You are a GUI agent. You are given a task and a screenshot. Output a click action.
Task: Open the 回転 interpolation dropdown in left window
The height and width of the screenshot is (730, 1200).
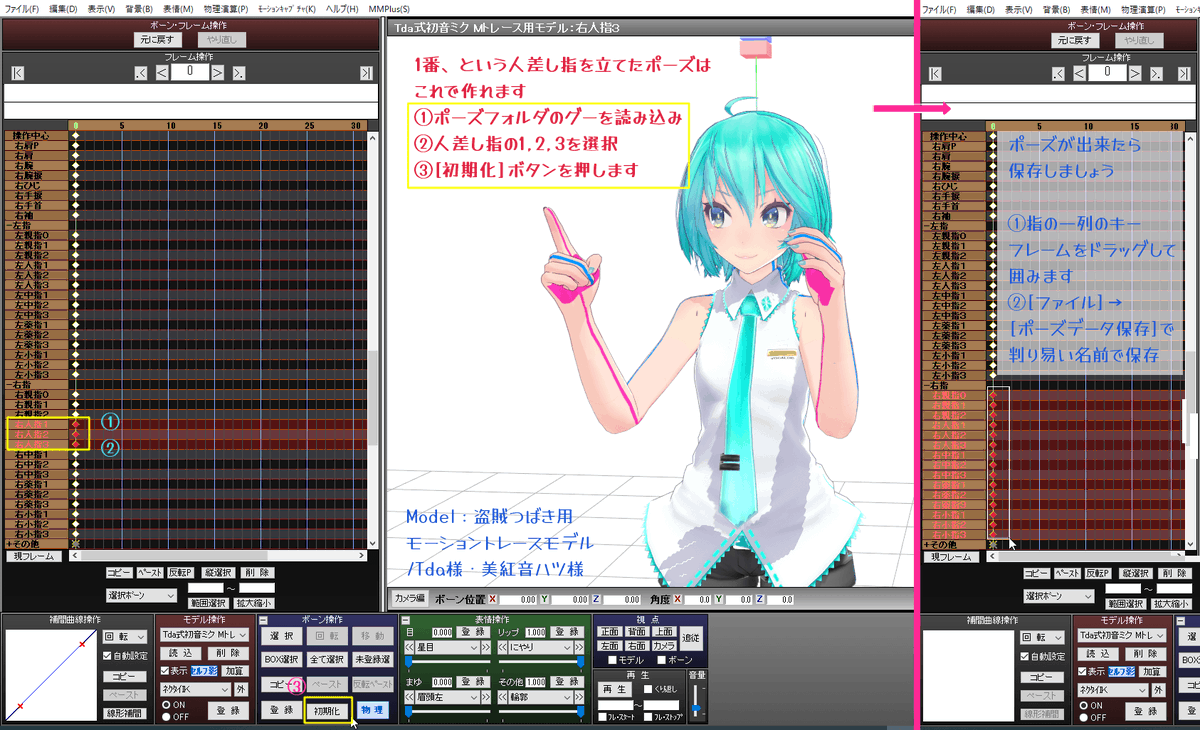click(x=125, y=637)
